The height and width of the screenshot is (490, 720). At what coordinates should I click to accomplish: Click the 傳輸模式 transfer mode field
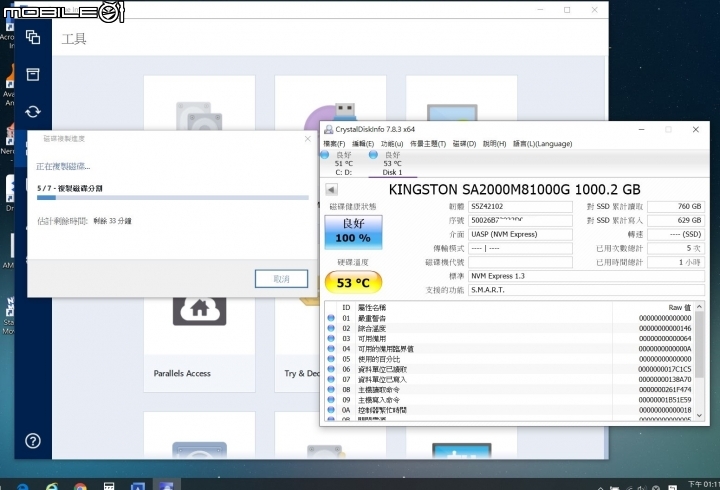pos(520,248)
